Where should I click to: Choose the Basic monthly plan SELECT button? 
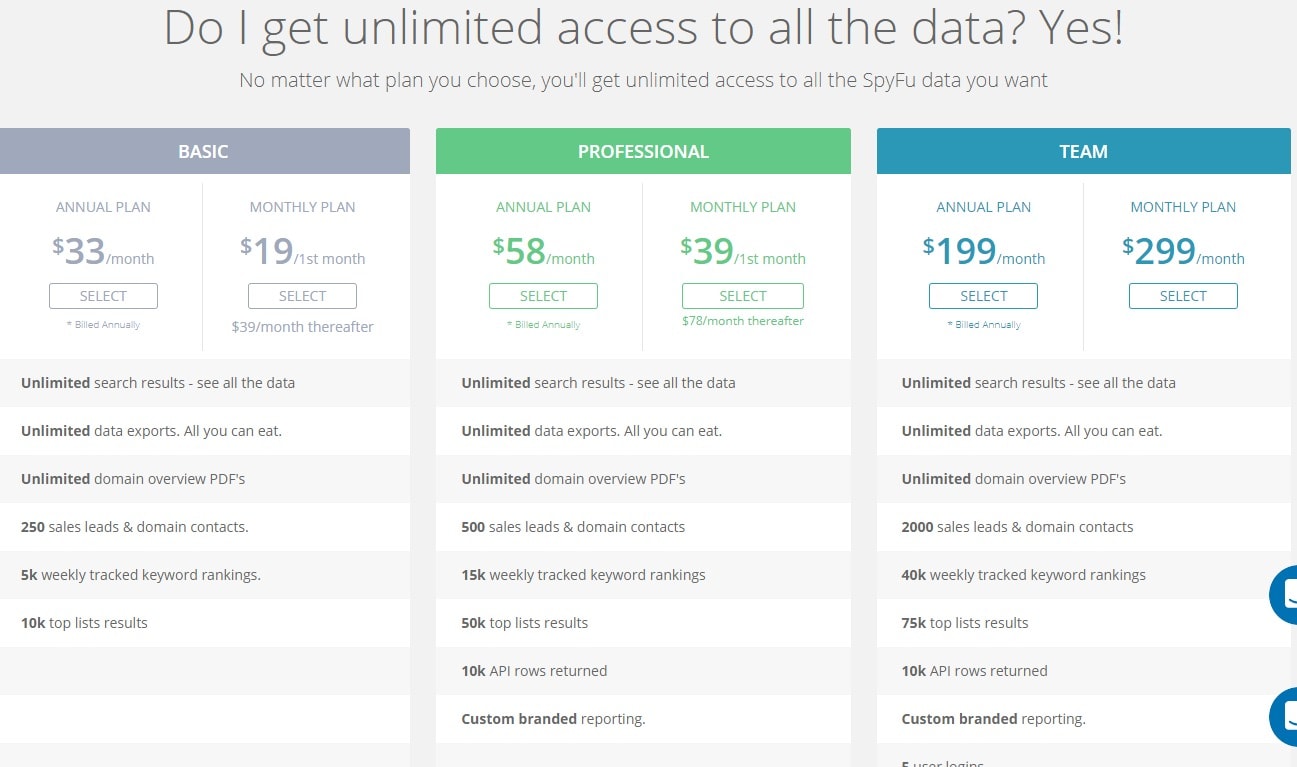302,296
